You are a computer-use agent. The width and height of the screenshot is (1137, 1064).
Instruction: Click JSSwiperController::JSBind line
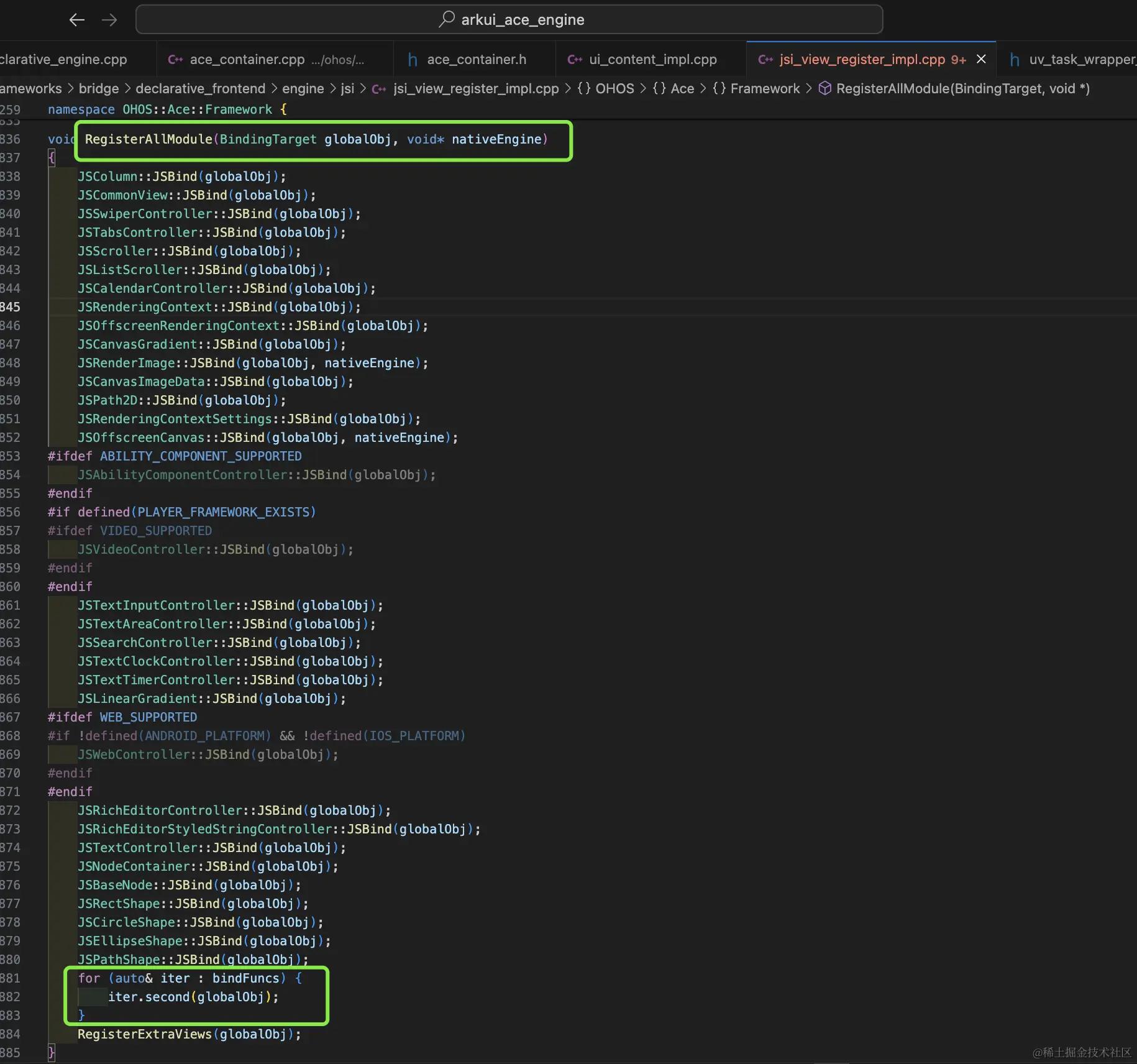219,214
